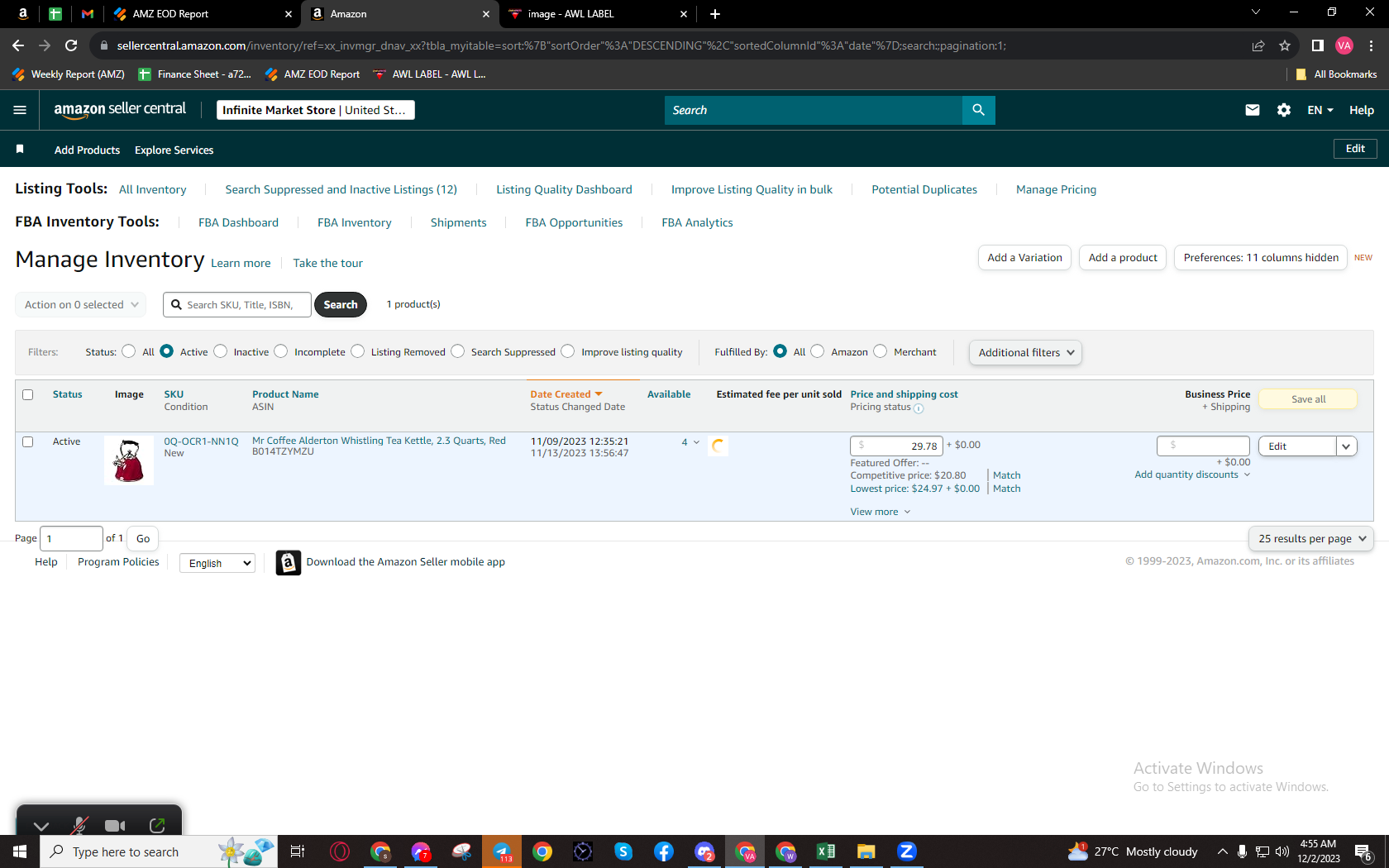Click the Go page button

click(143, 539)
